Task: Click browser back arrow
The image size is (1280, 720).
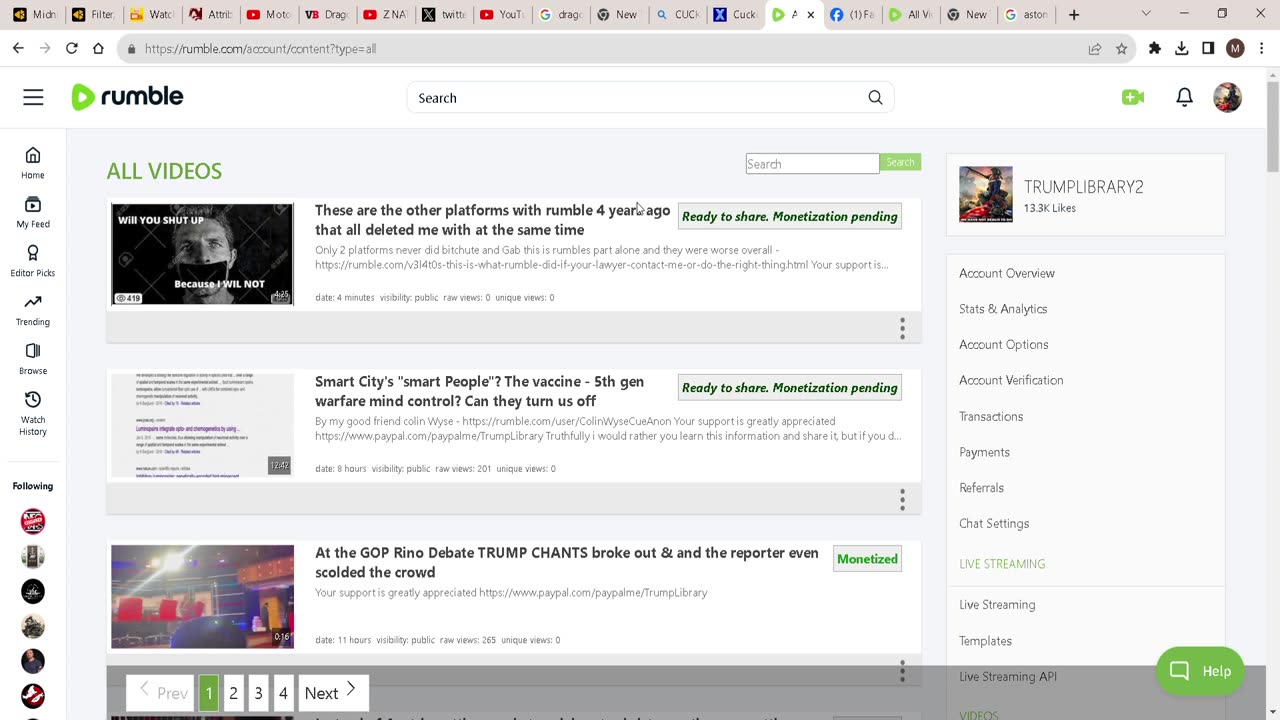Action: [18, 48]
